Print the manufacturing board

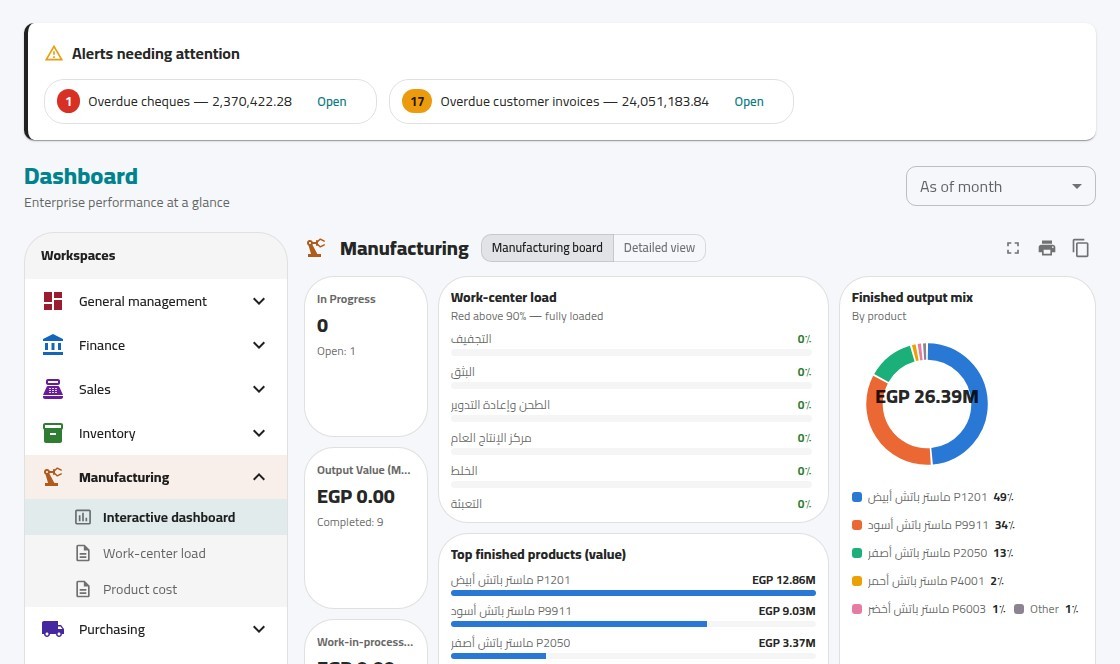tap(1047, 248)
